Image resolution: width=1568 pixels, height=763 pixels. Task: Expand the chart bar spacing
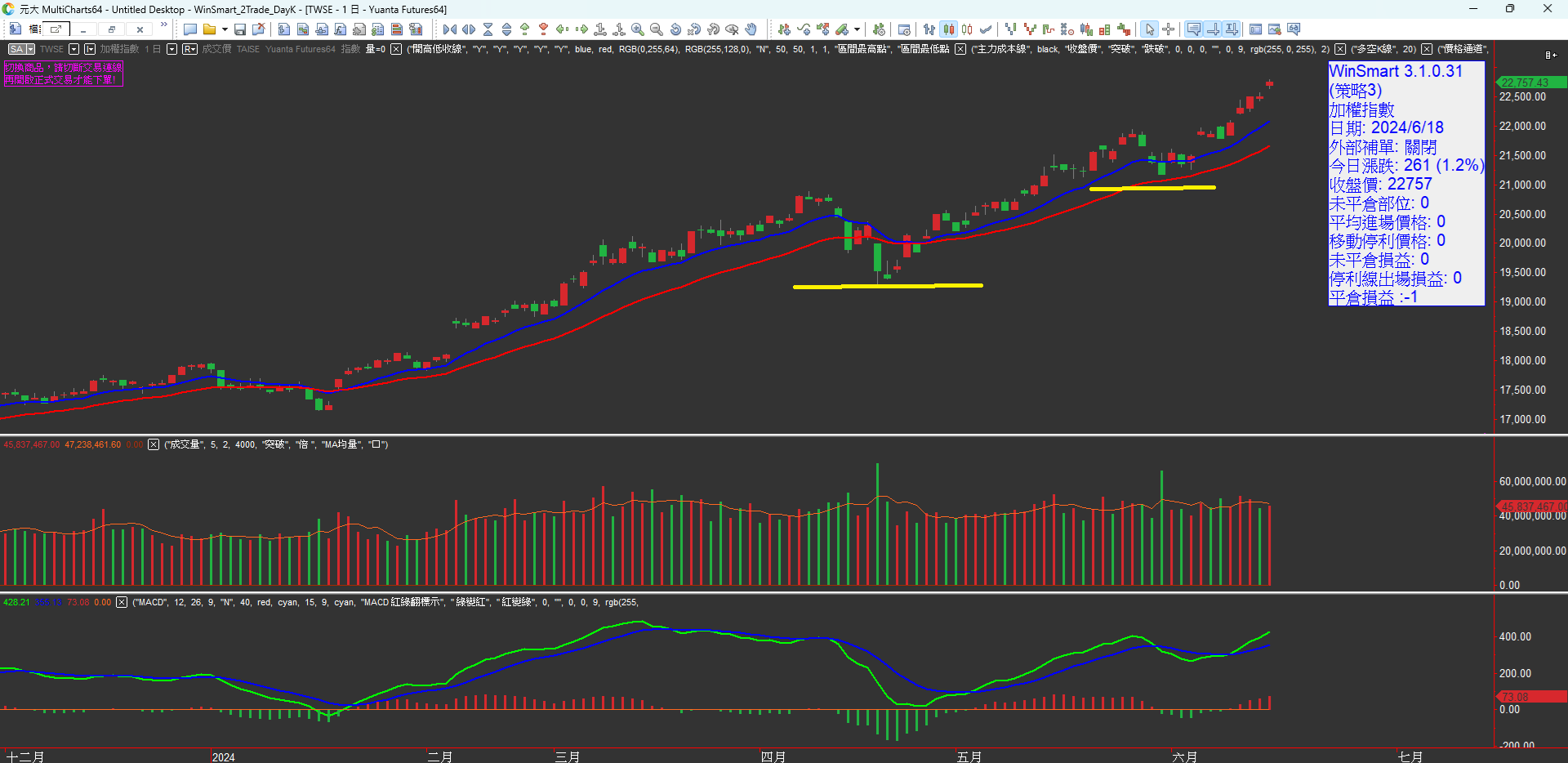(x=469, y=29)
